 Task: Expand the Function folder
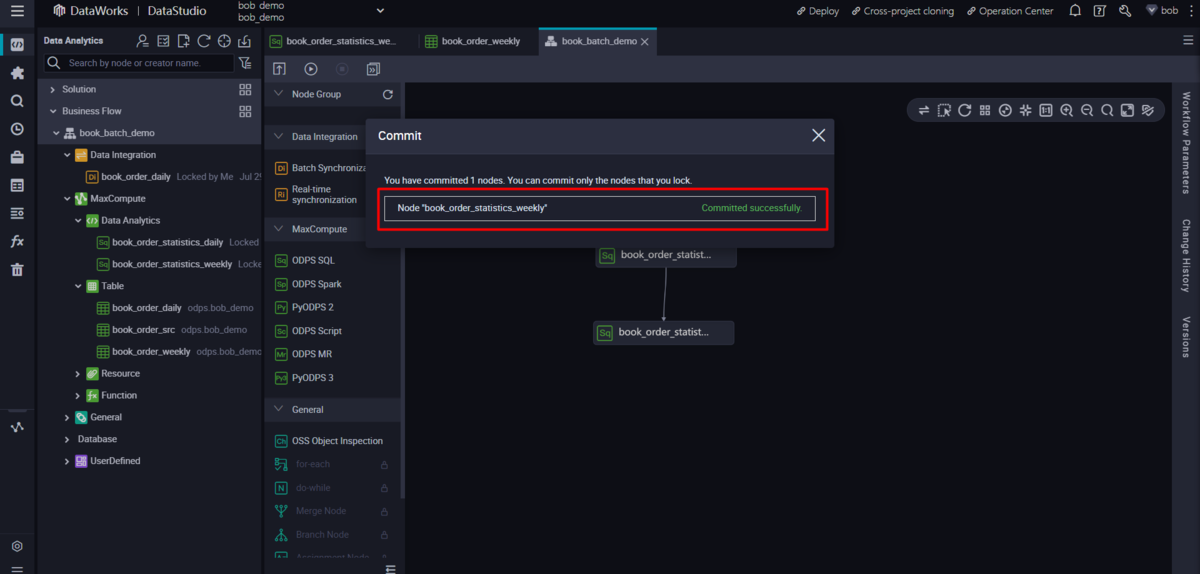click(78, 396)
